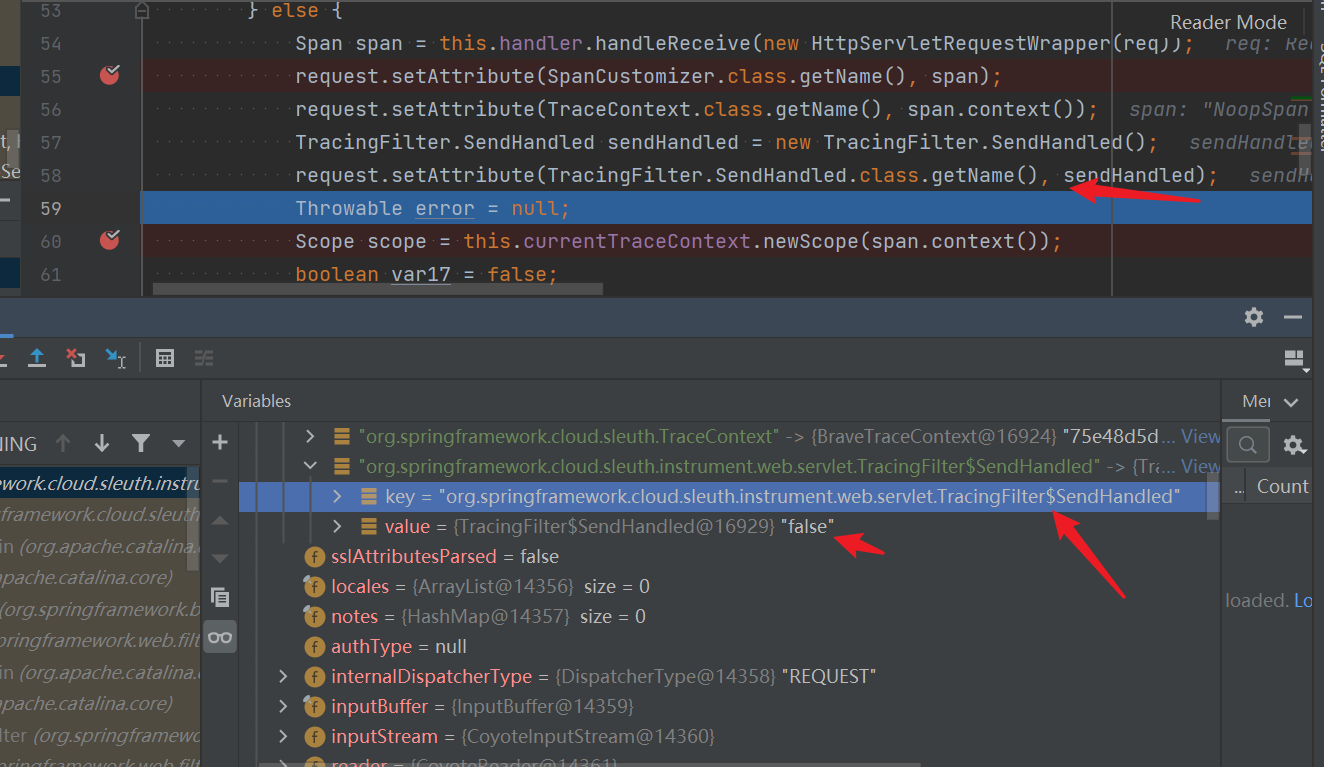Select previous frame up arrow
The width and height of the screenshot is (1324, 767).
(63, 443)
